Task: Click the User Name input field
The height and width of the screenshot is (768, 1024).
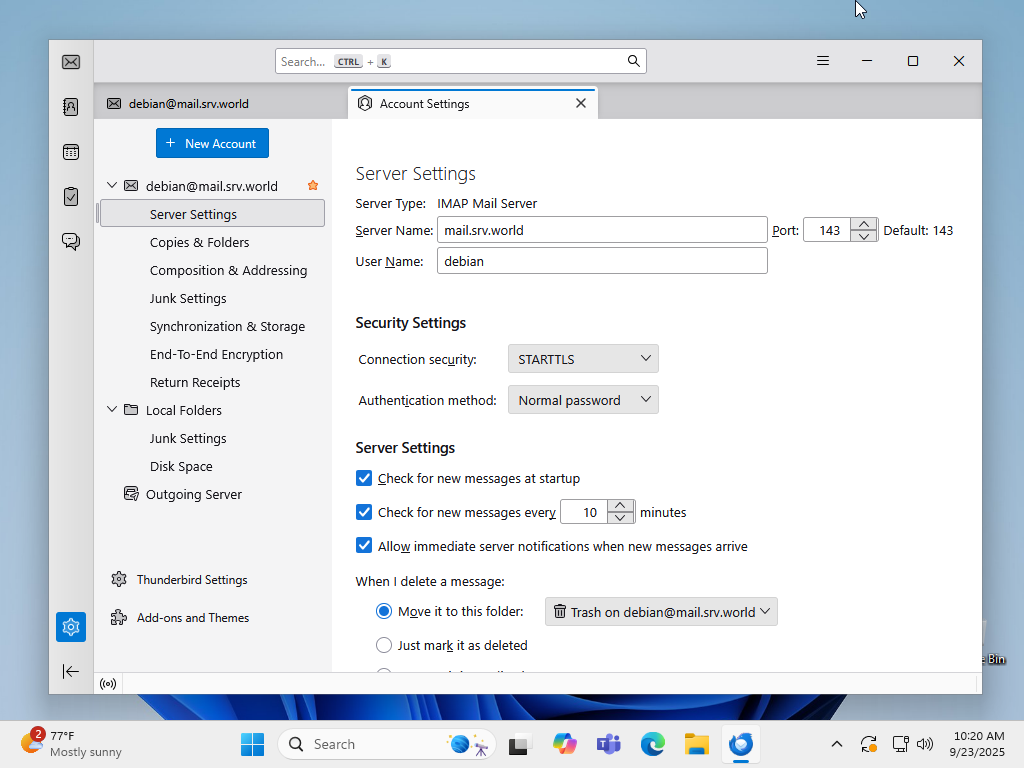Action: coord(602,261)
